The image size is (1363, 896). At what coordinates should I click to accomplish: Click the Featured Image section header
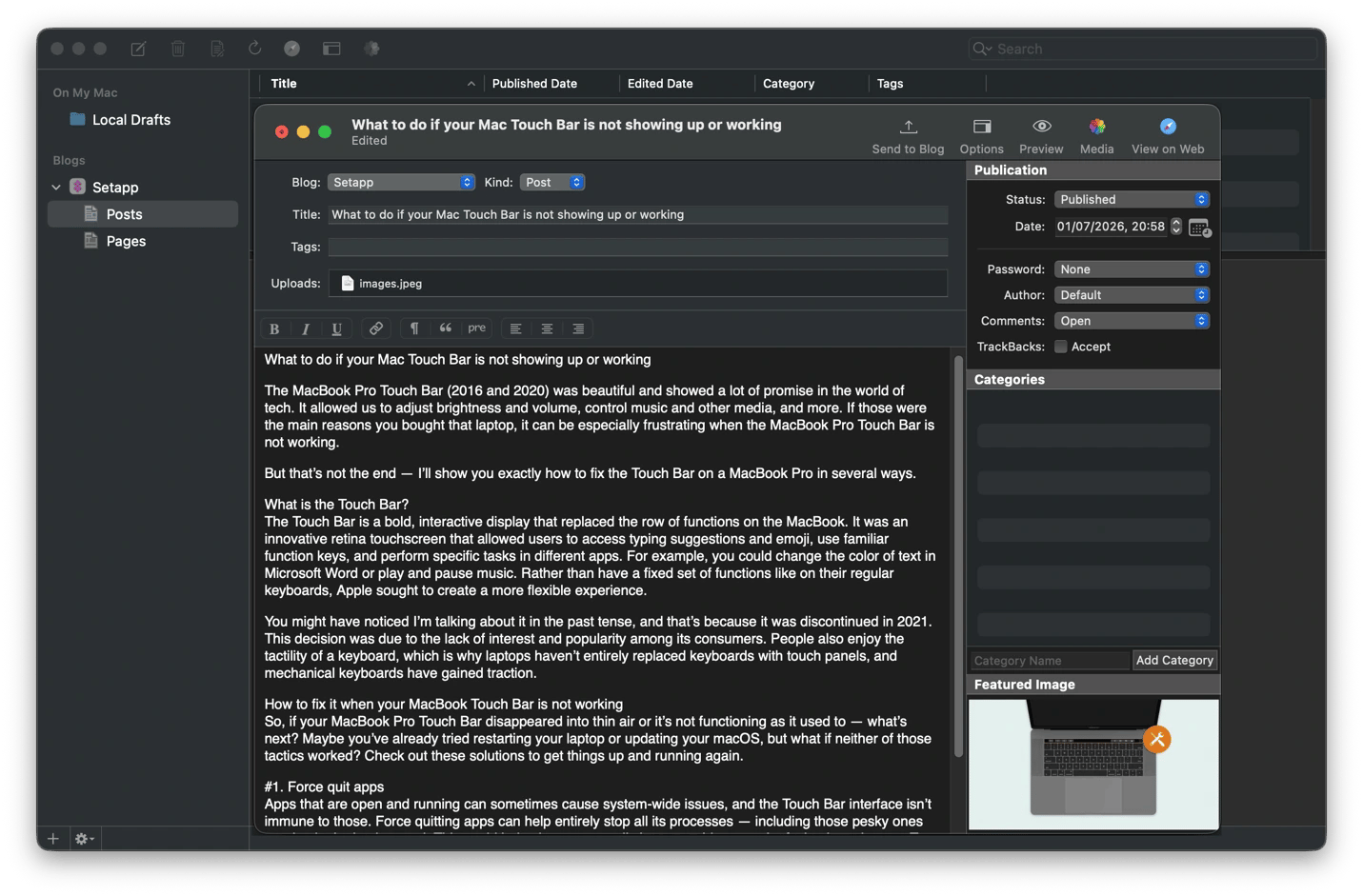pyautogui.click(x=1093, y=685)
